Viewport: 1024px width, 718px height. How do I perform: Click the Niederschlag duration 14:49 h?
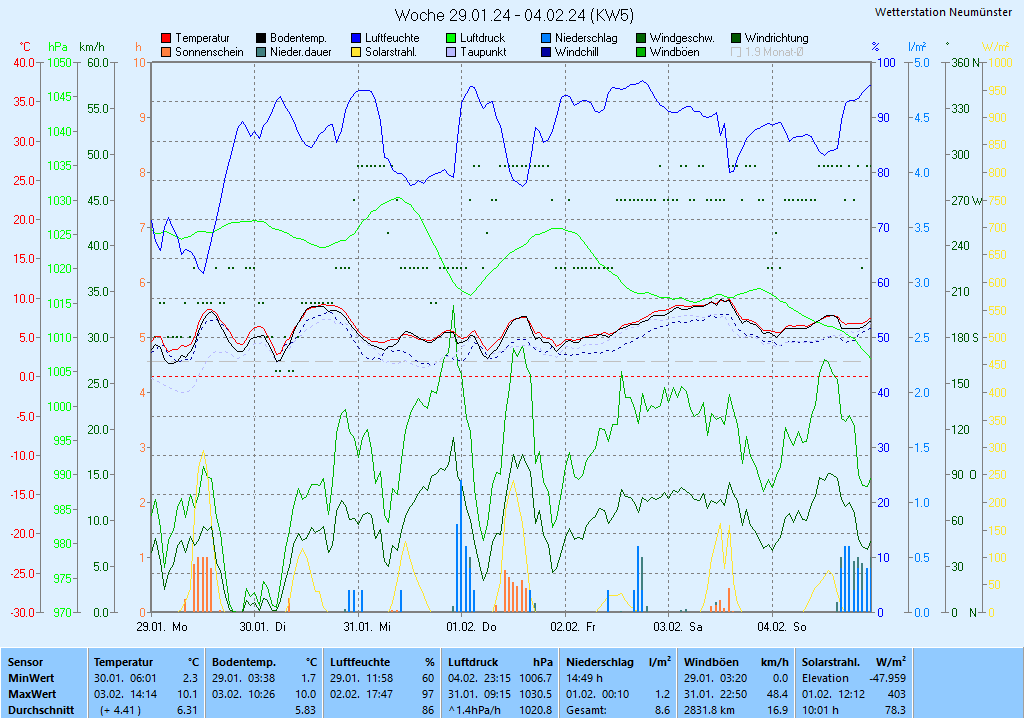[584, 678]
